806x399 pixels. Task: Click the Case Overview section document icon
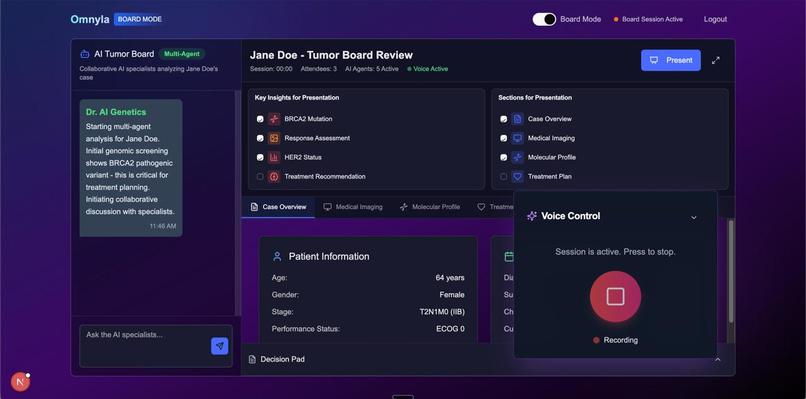[x=518, y=119]
